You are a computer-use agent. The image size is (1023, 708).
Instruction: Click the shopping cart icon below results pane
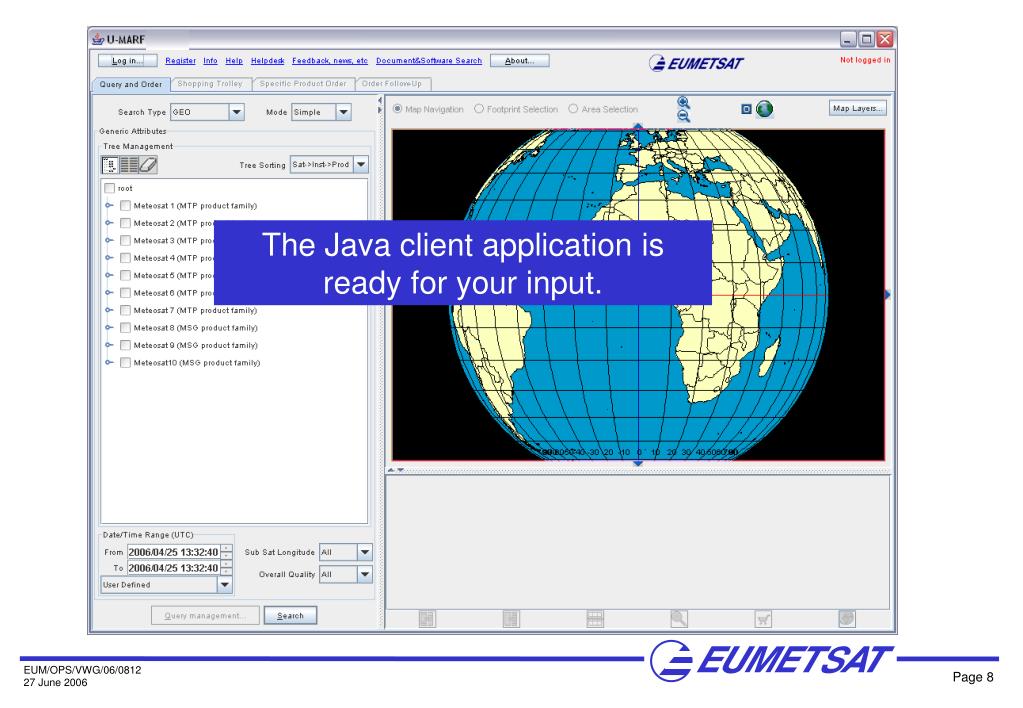pyautogui.click(x=763, y=618)
